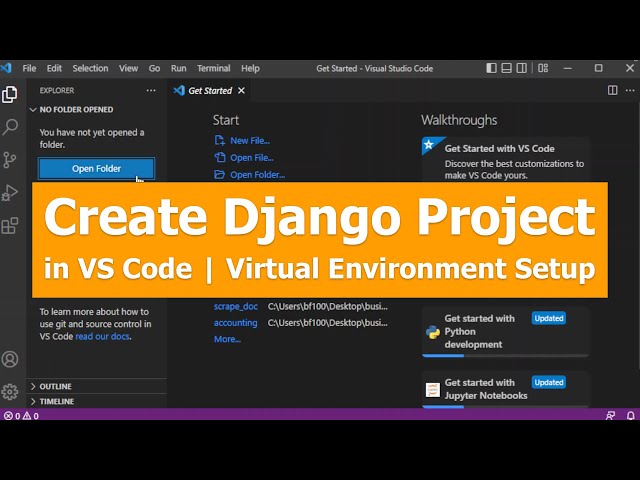Open the Explorer view in activity bar
Viewport: 640px width, 480px height.
click(x=10, y=94)
